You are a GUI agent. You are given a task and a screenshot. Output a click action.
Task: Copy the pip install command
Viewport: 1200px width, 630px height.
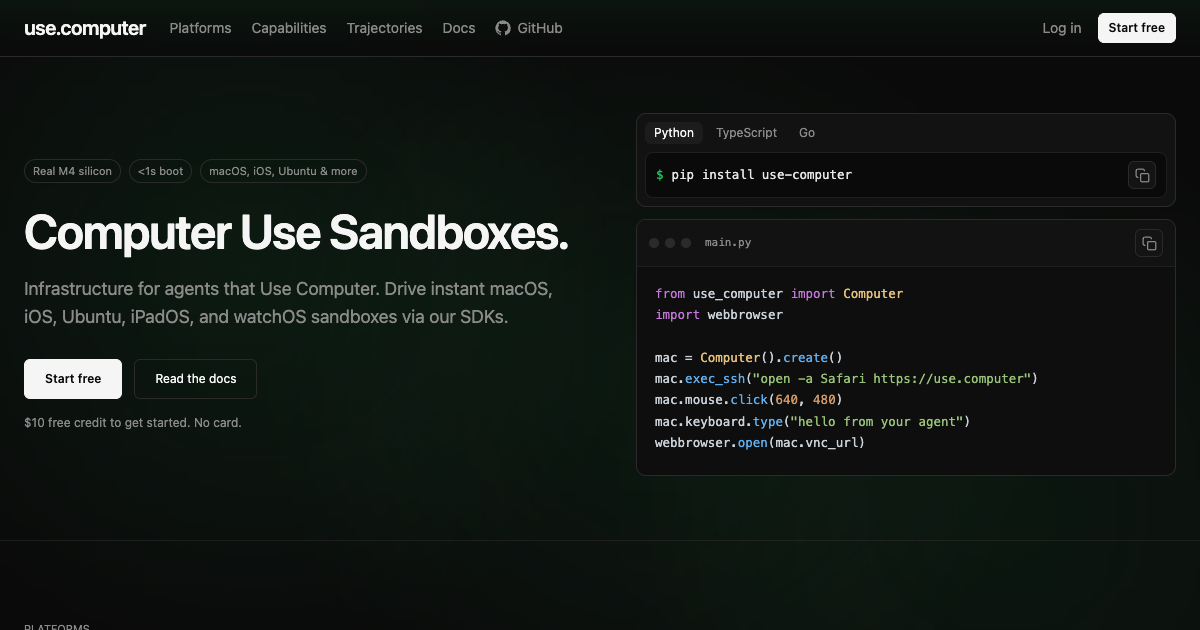(x=1142, y=175)
